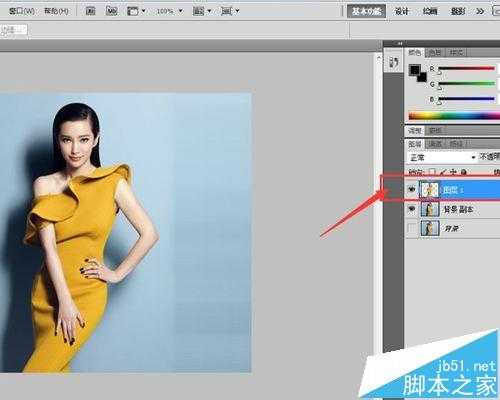Image resolution: width=500 pixels, height=400 pixels.
Task: Show the hidden 背景 layer visibility box
Action: [412, 228]
